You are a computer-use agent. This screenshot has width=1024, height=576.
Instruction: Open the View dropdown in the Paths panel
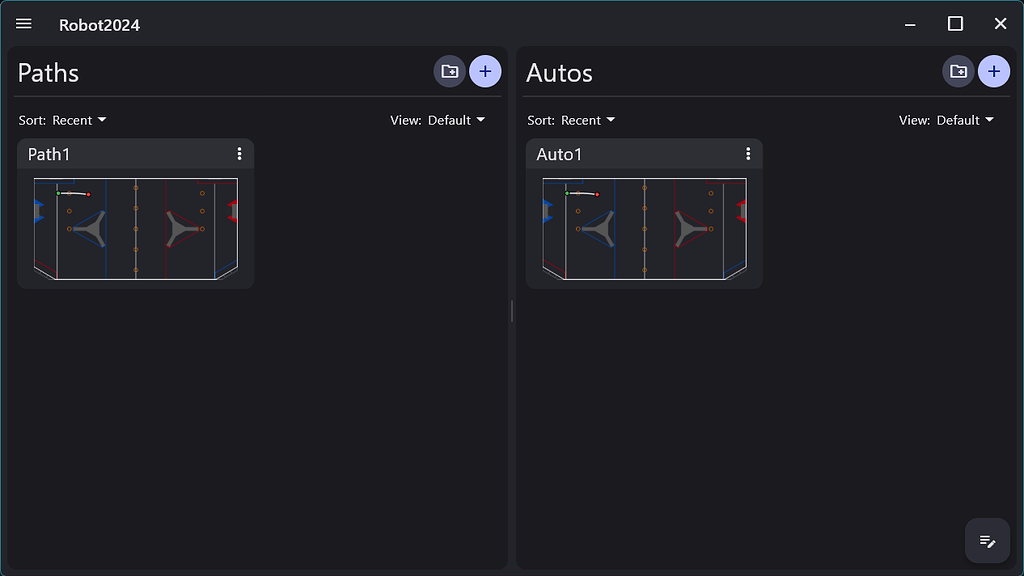439,120
